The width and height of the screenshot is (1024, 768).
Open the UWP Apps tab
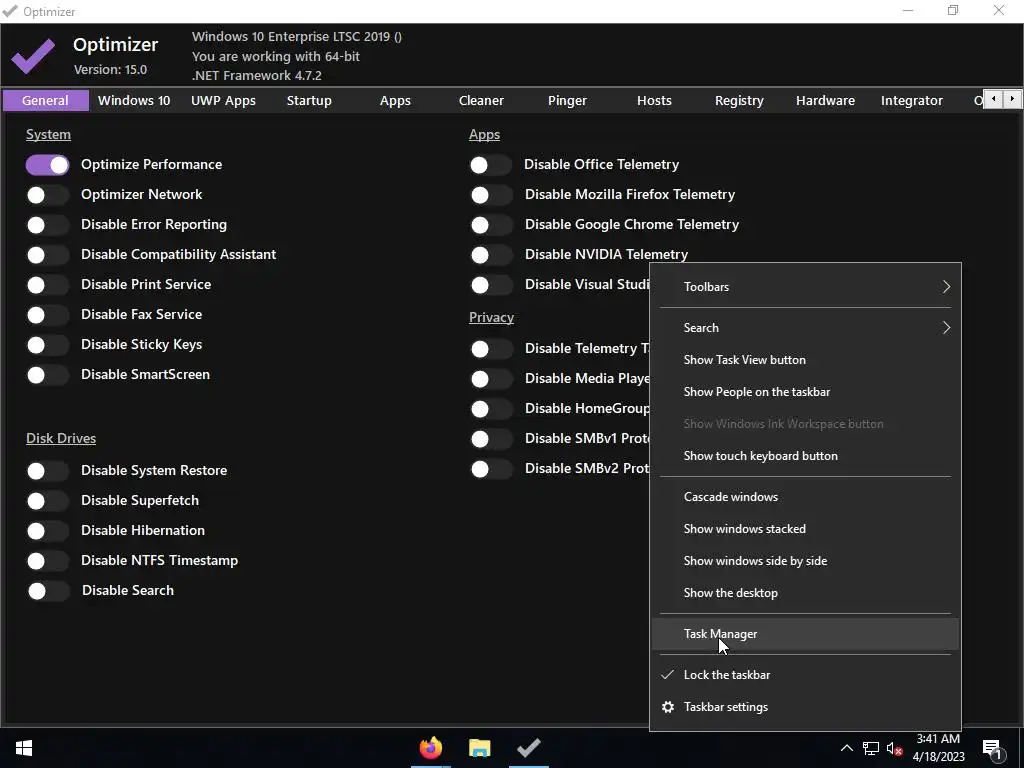223,101
